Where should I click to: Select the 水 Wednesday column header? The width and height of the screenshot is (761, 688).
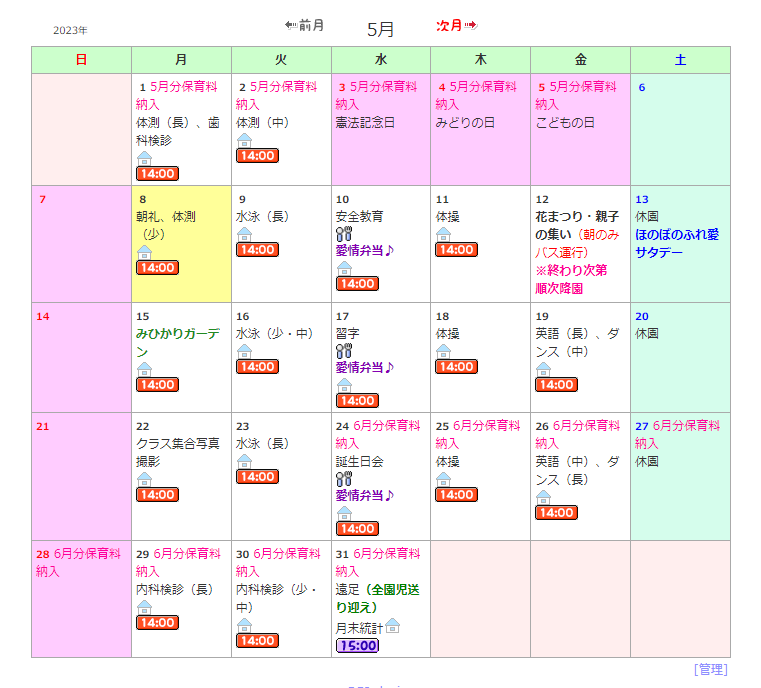[381, 60]
